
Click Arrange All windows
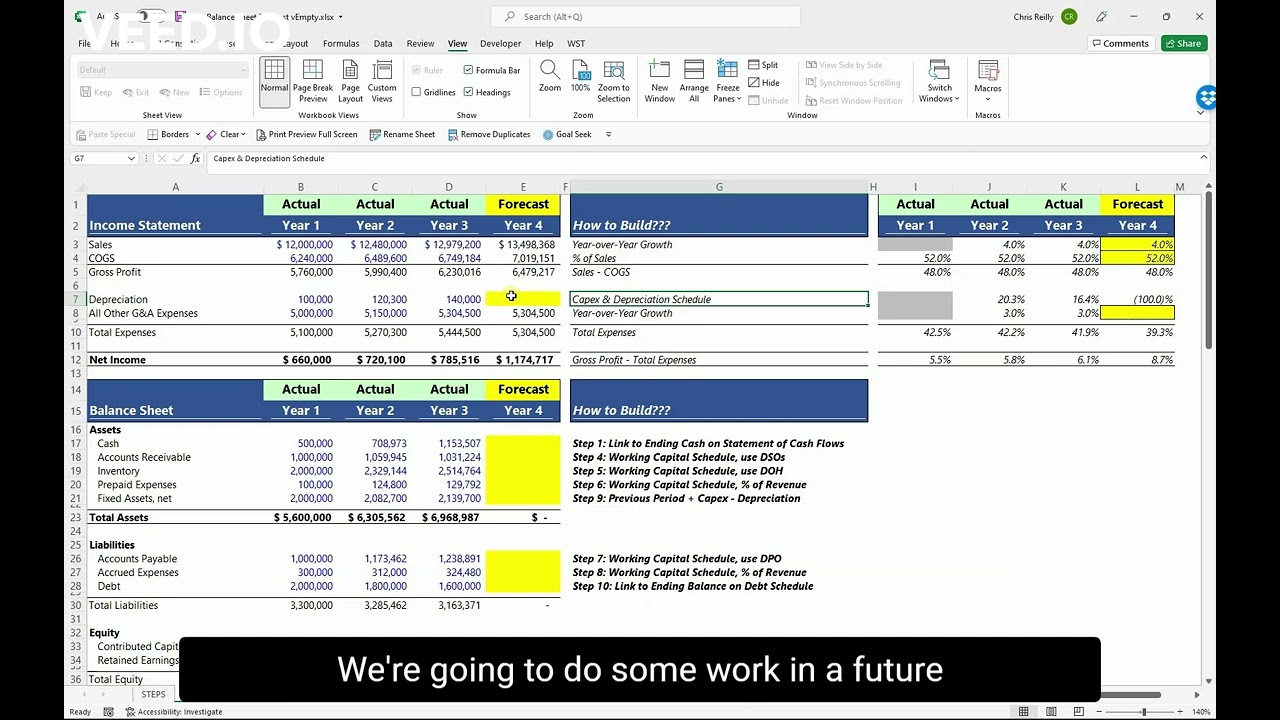(x=694, y=81)
